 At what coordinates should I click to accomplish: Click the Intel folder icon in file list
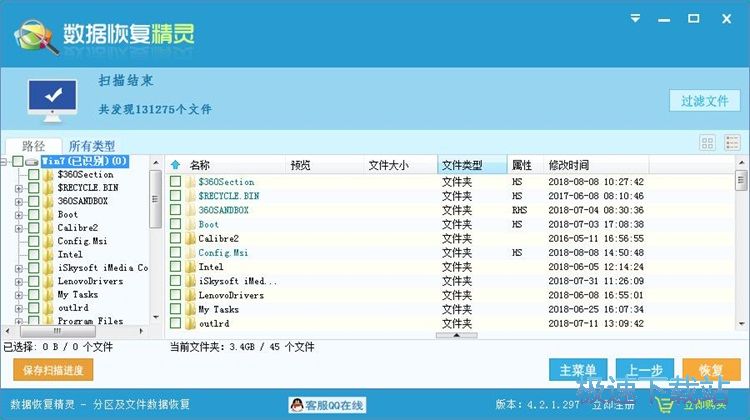click(190, 267)
